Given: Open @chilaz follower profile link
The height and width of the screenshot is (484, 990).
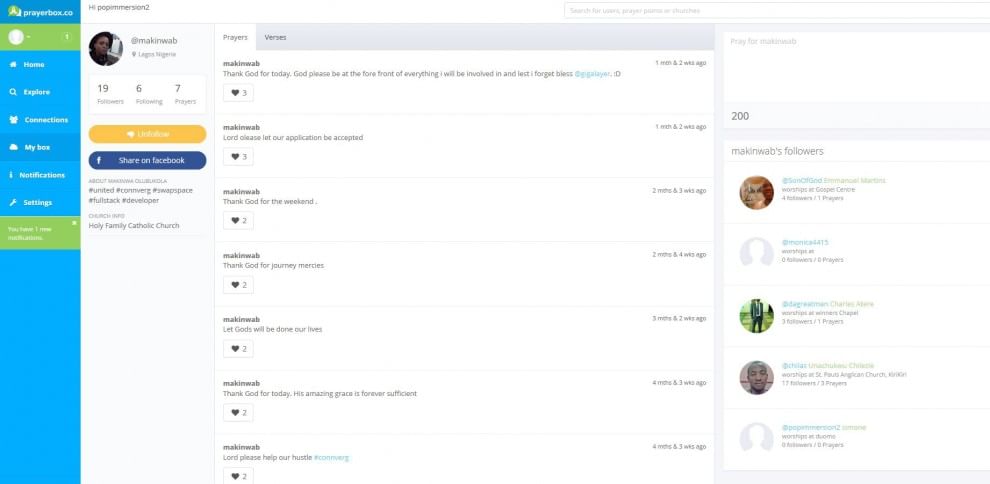Looking at the screenshot, I should (x=794, y=365).
